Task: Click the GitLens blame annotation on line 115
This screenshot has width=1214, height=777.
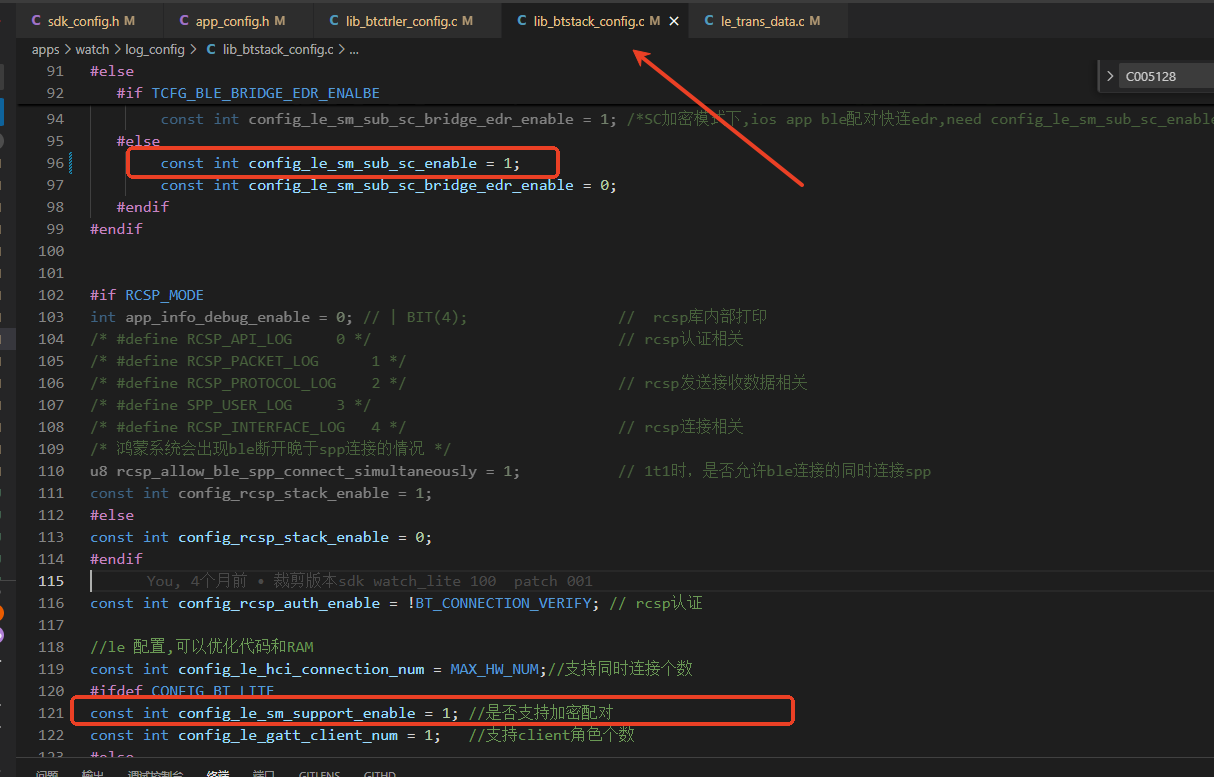Action: (x=369, y=581)
